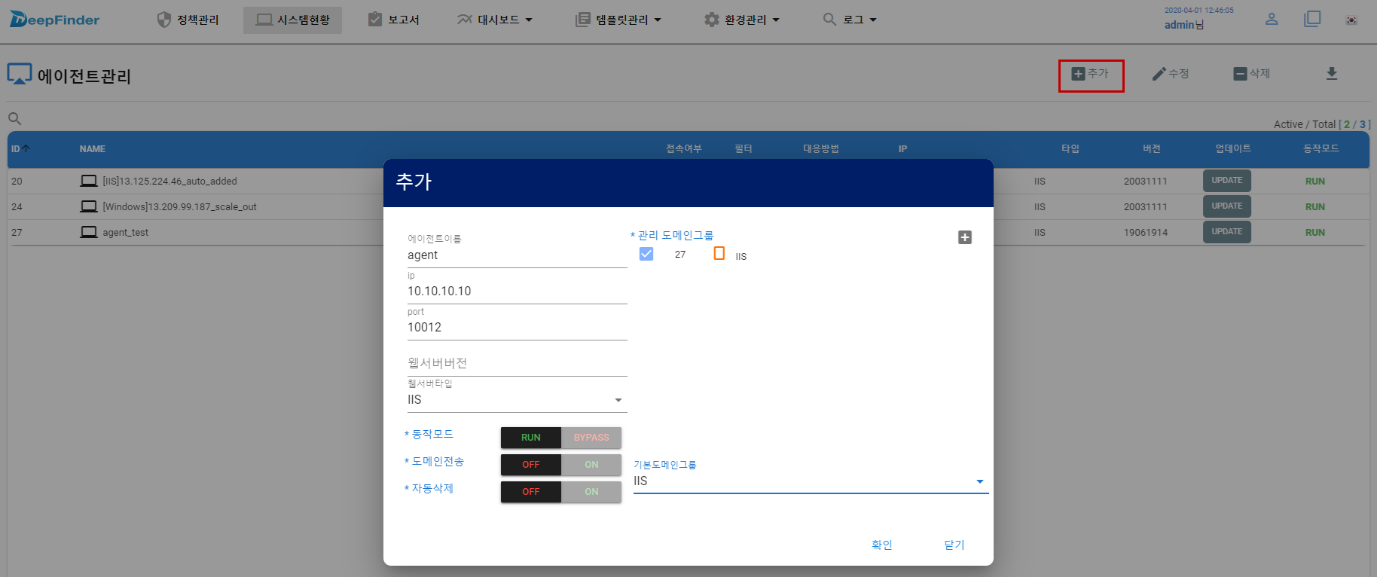The height and width of the screenshot is (577, 1377).
Task: Click UPDATE button for ID 20 row
Action: pyautogui.click(x=1226, y=181)
